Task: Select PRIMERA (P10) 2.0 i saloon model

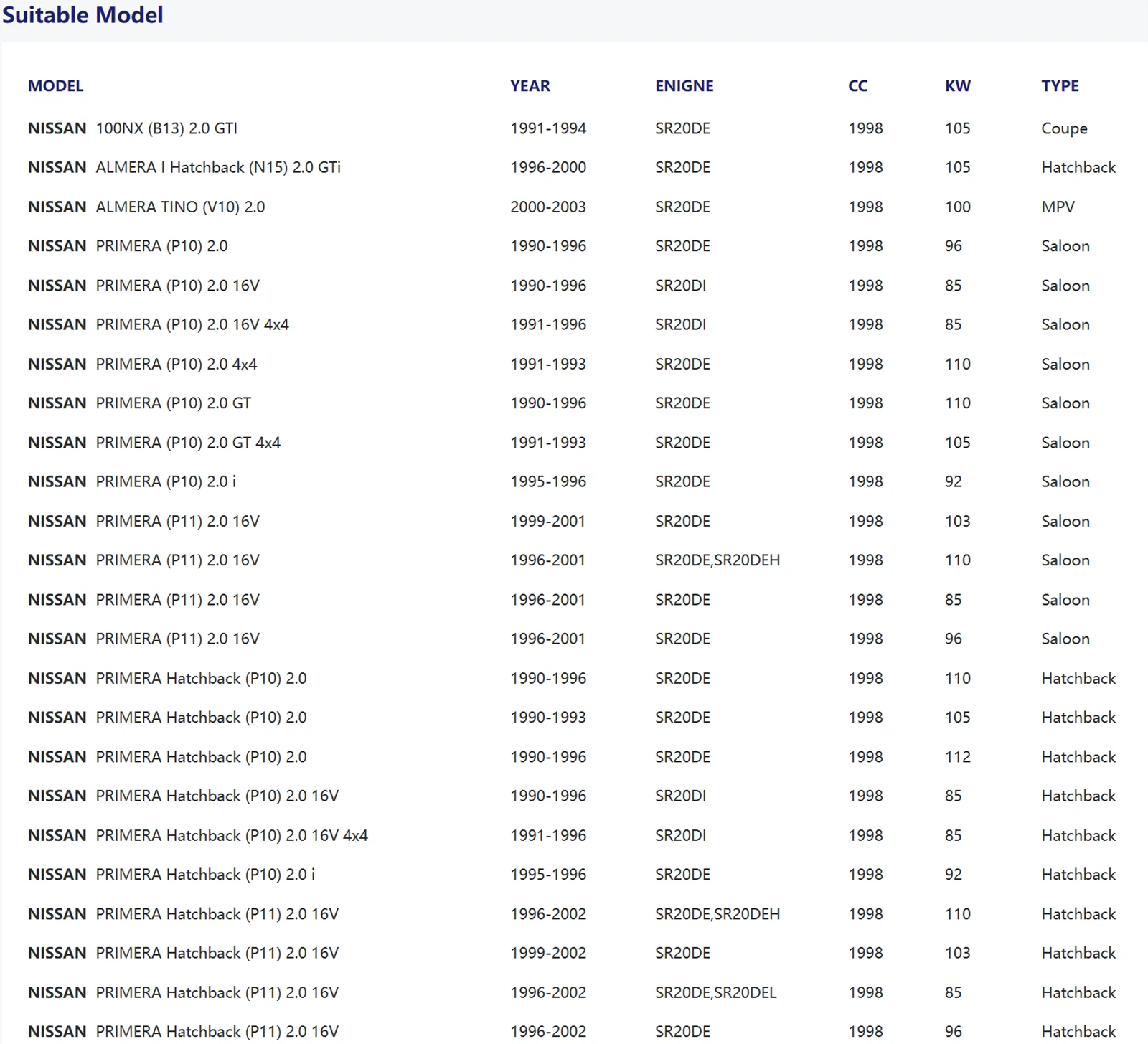Action: coord(166,482)
